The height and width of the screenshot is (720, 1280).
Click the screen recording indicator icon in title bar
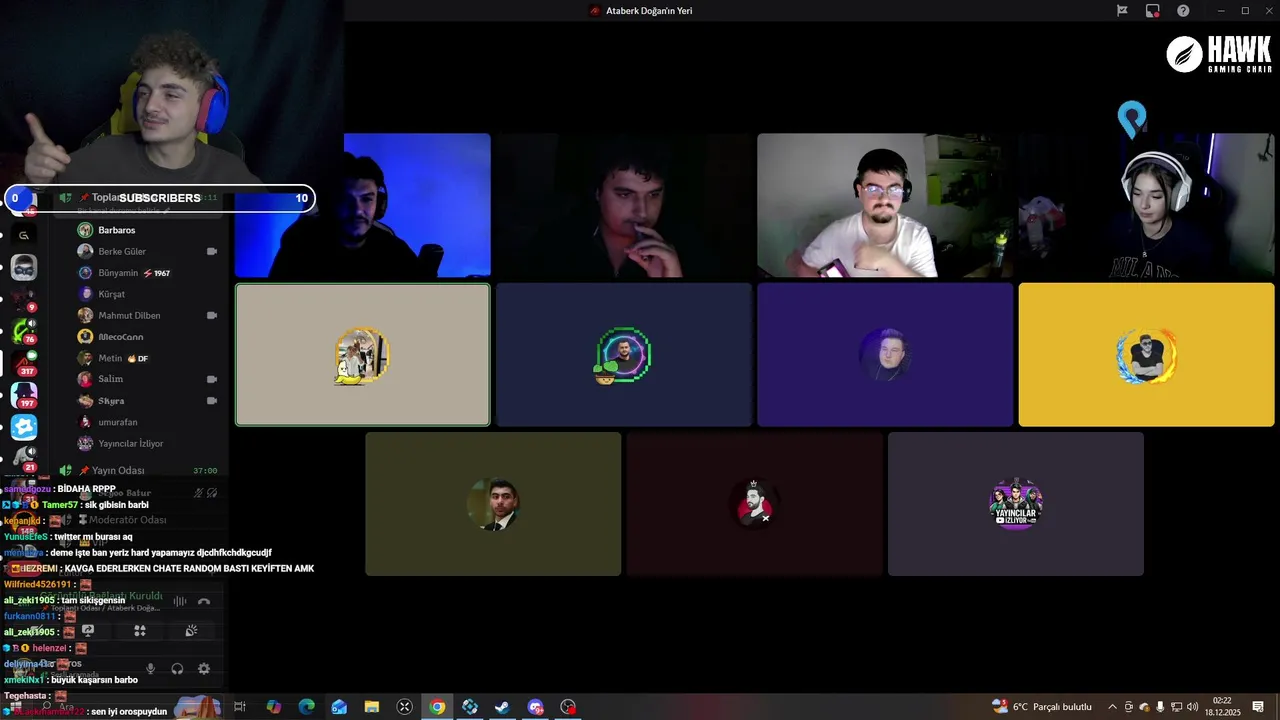[1153, 11]
